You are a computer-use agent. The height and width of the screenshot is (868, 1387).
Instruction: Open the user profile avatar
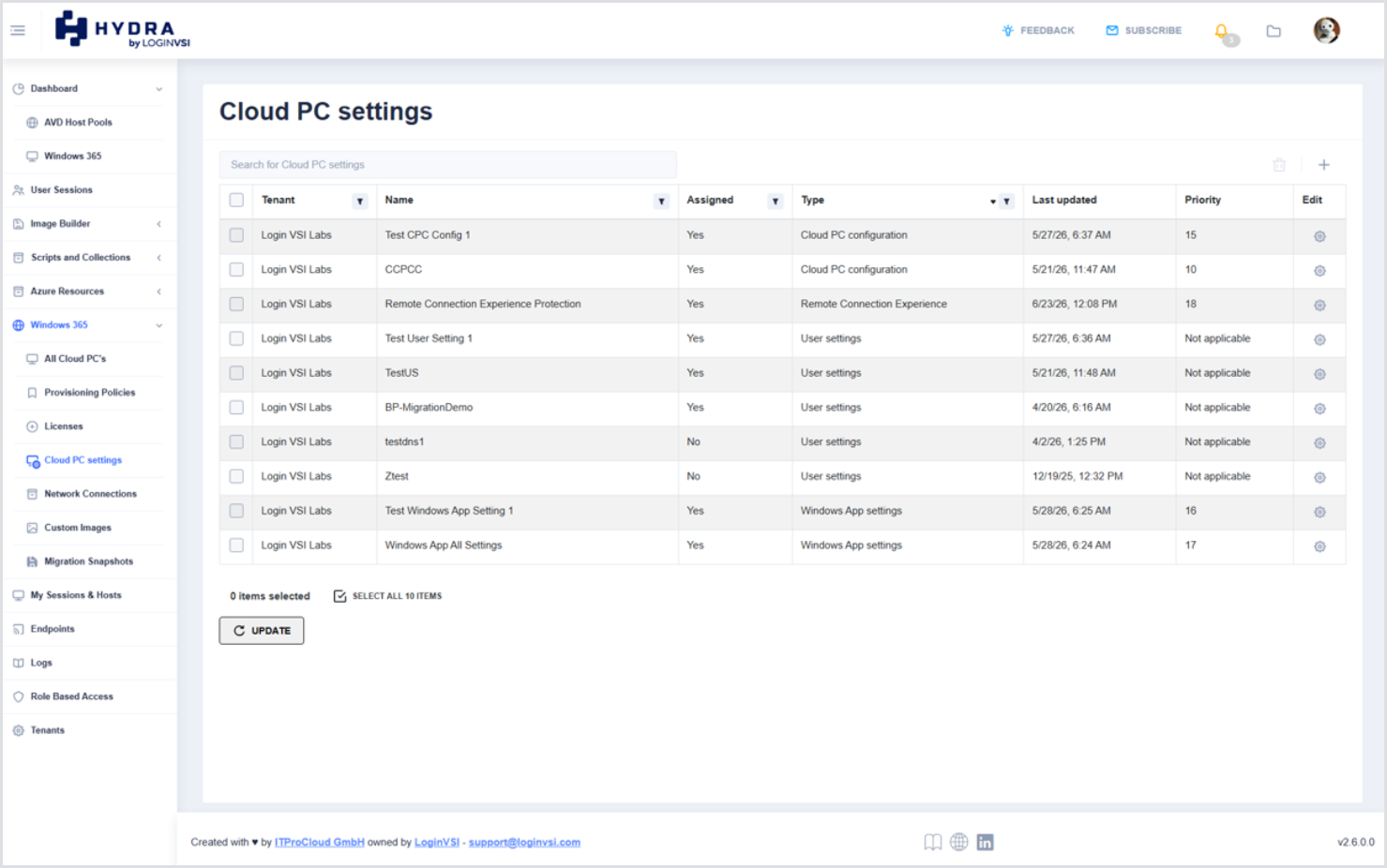coord(1326,31)
